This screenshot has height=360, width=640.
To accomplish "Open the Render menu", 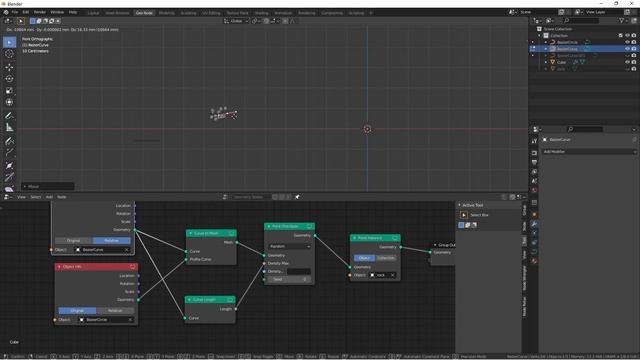I will click(40, 12).
